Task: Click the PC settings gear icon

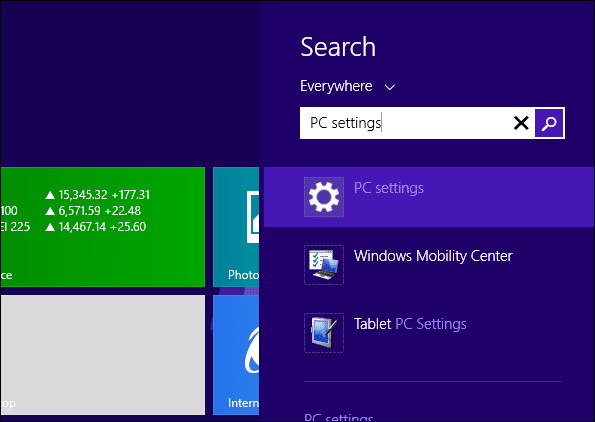Action: click(x=324, y=197)
